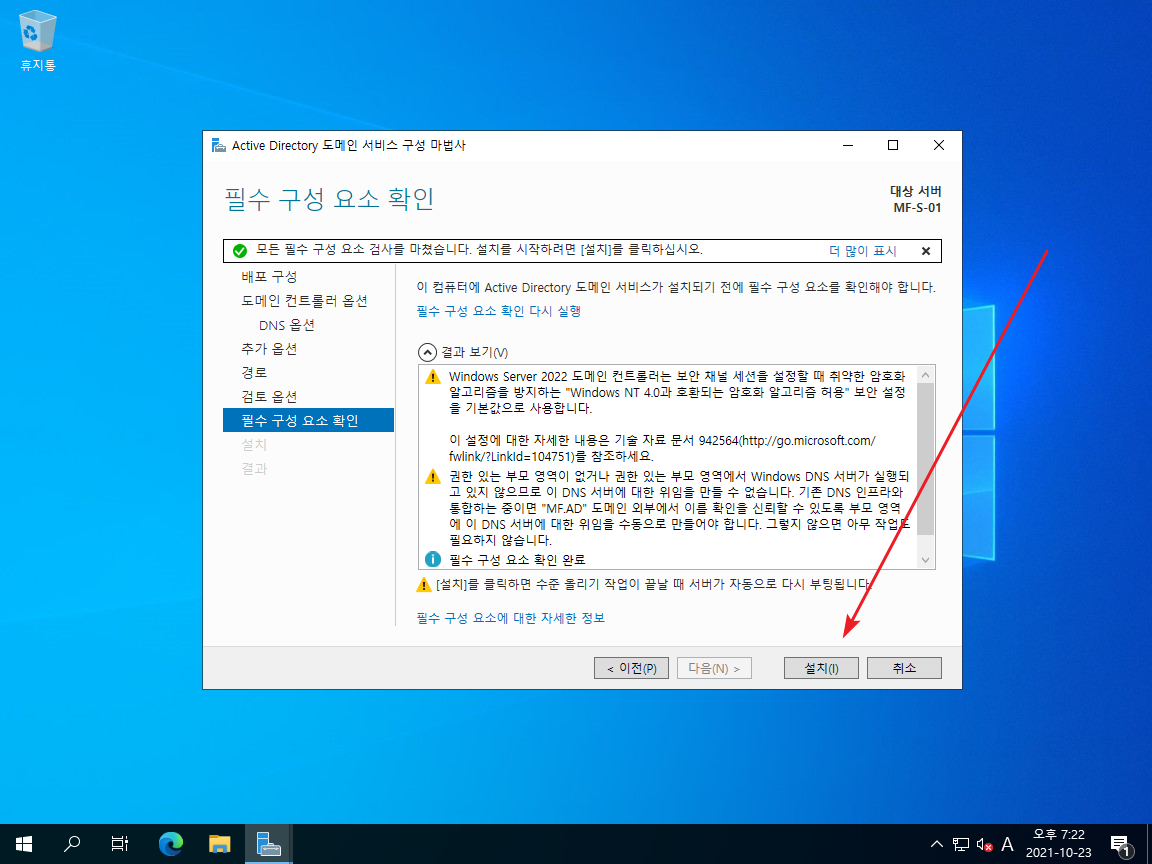Click the network tray icon
Viewport: 1152px width, 864px height.
click(x=961, y=845)
